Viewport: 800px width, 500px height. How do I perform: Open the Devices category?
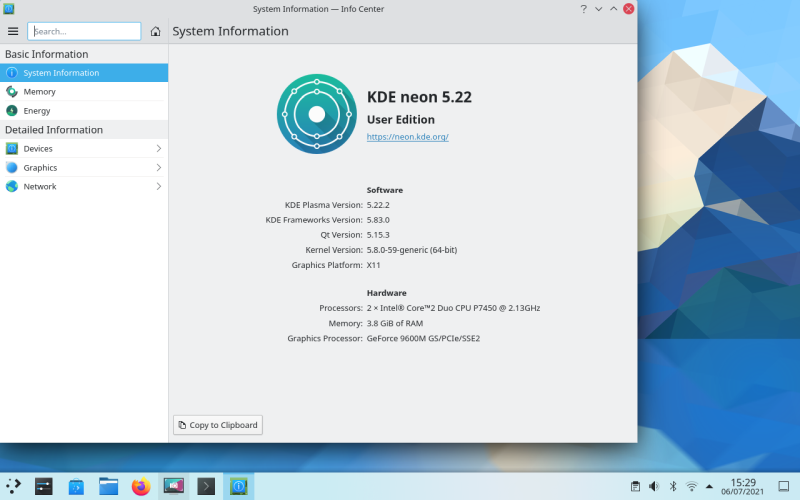[84, 148]
